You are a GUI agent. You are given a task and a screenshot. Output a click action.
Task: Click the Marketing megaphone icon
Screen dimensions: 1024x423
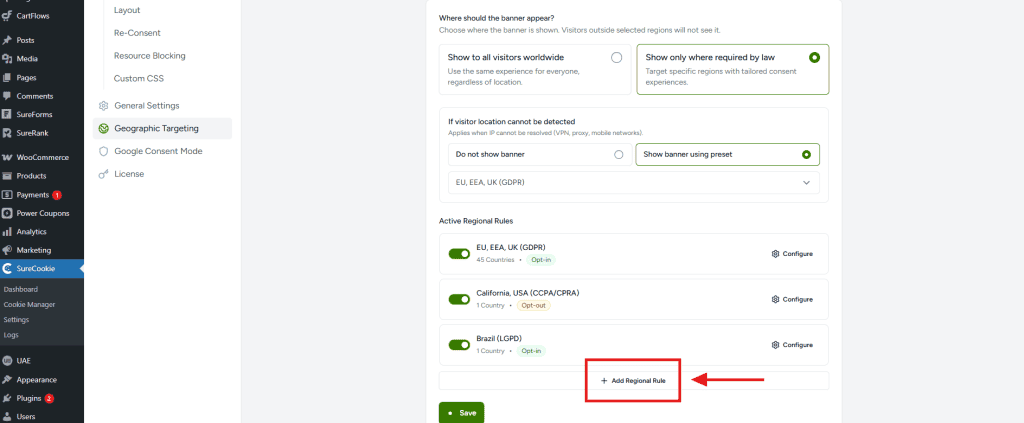click(7, 250)
